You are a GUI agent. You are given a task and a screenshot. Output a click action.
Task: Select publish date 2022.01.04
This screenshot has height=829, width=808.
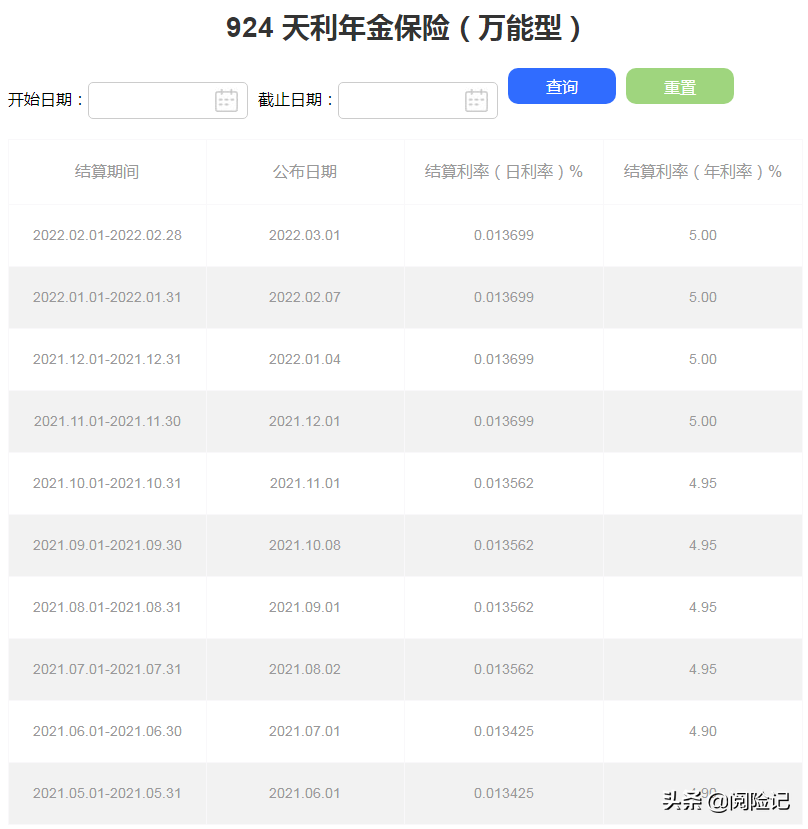(x=305, y=359)
